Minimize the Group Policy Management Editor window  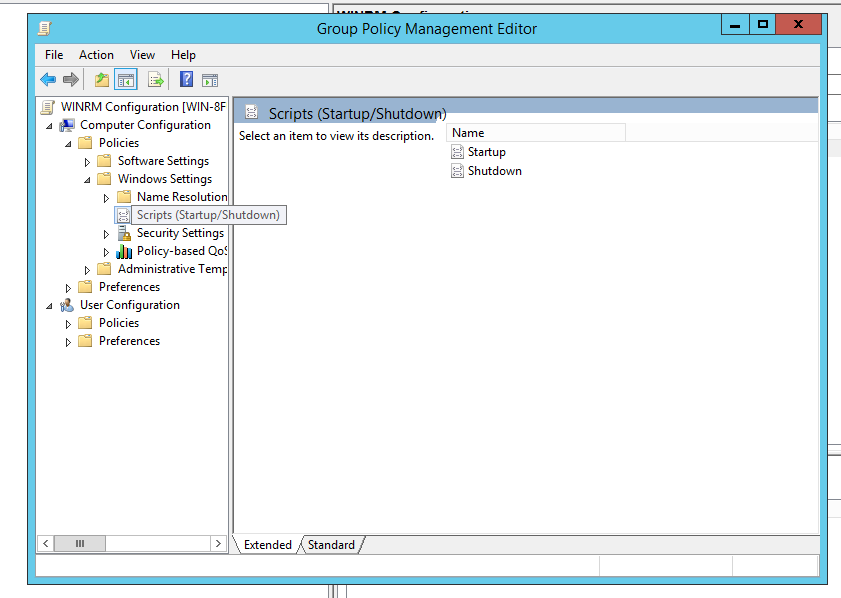(735, 25)
